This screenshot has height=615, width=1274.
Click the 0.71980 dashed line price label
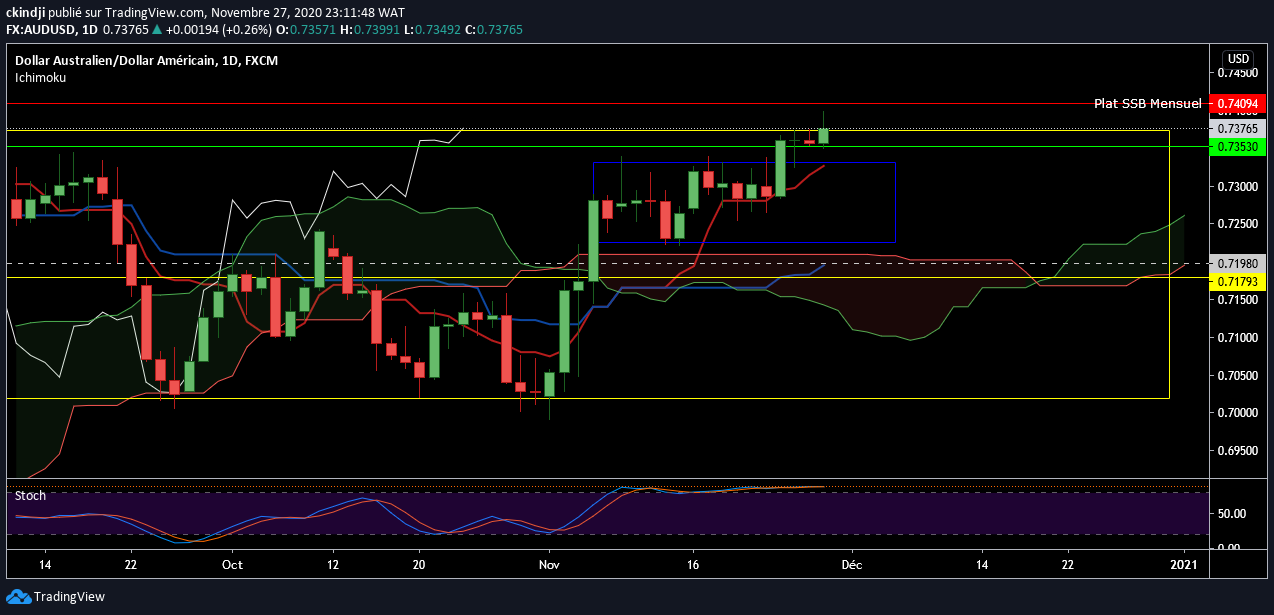[1237, 264]
